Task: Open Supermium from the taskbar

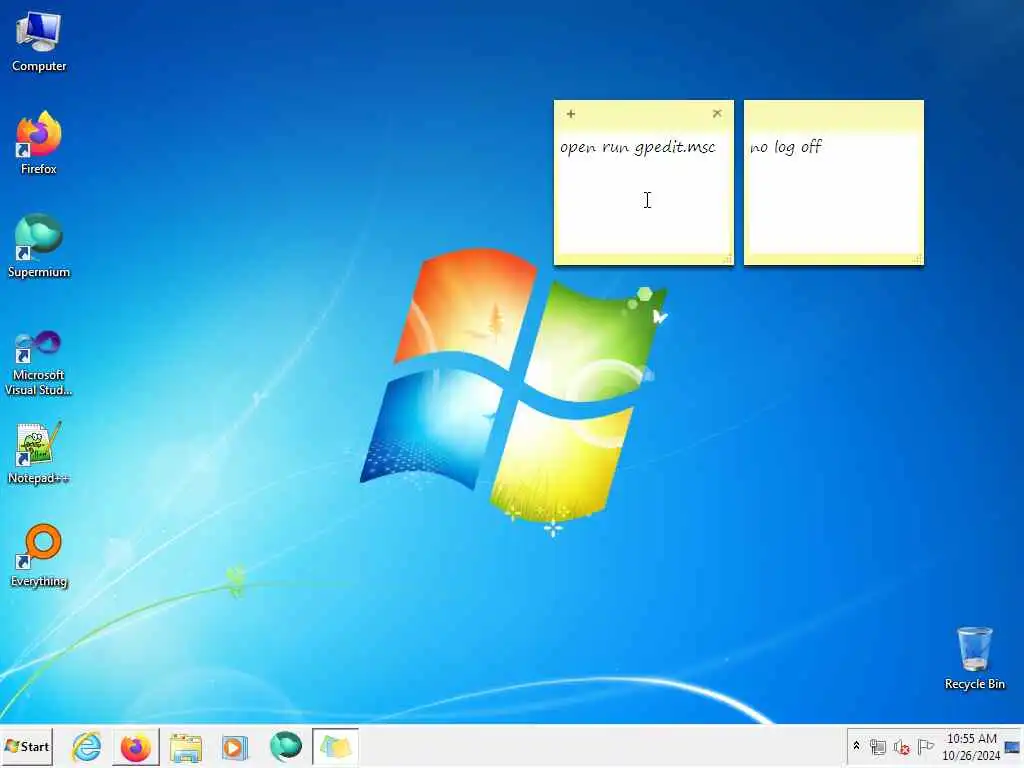Action: tap(285, 746)
